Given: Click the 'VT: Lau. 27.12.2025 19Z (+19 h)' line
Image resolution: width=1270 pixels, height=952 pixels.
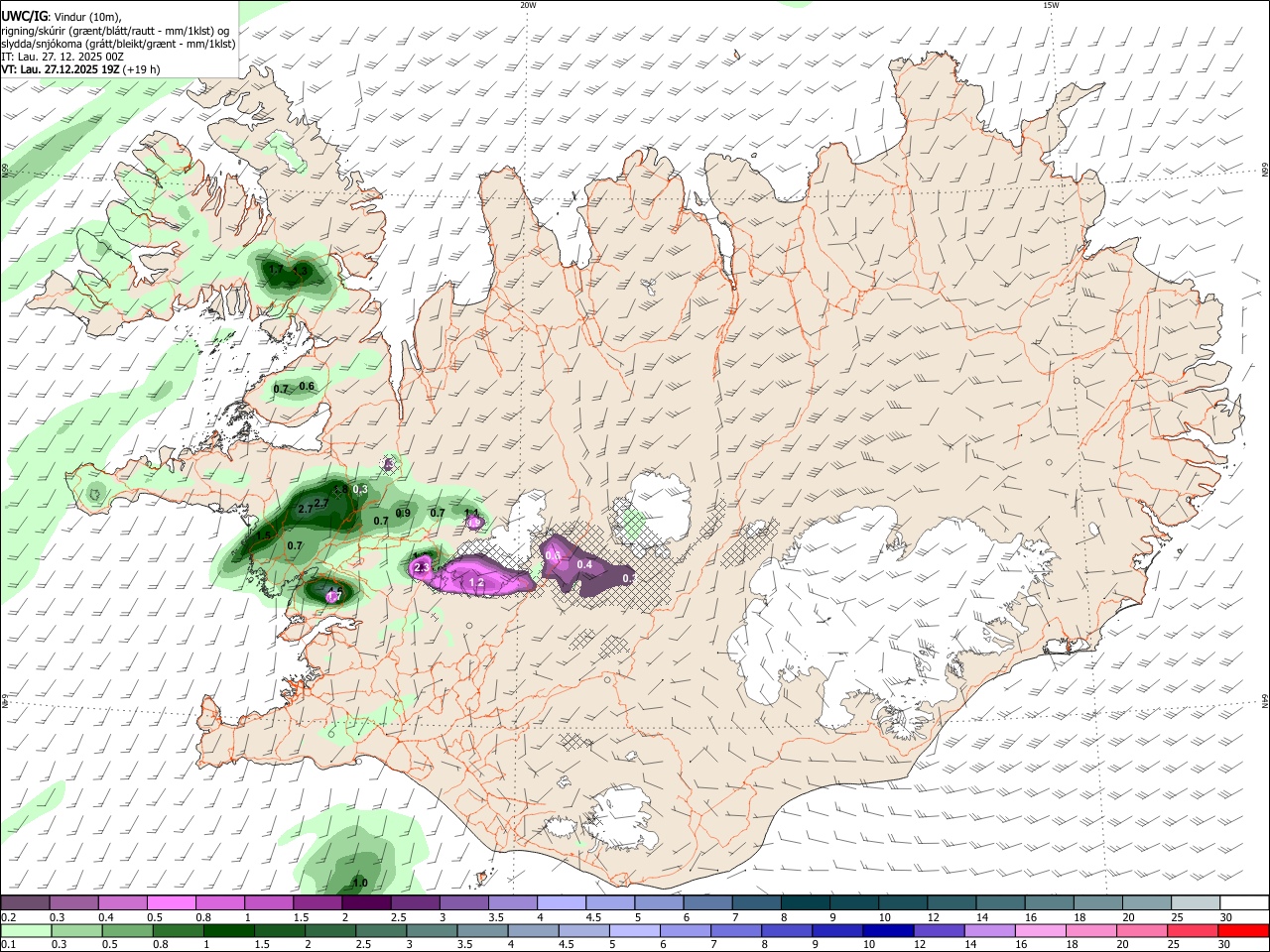Looking at the screenshot, I should point(80,69).
